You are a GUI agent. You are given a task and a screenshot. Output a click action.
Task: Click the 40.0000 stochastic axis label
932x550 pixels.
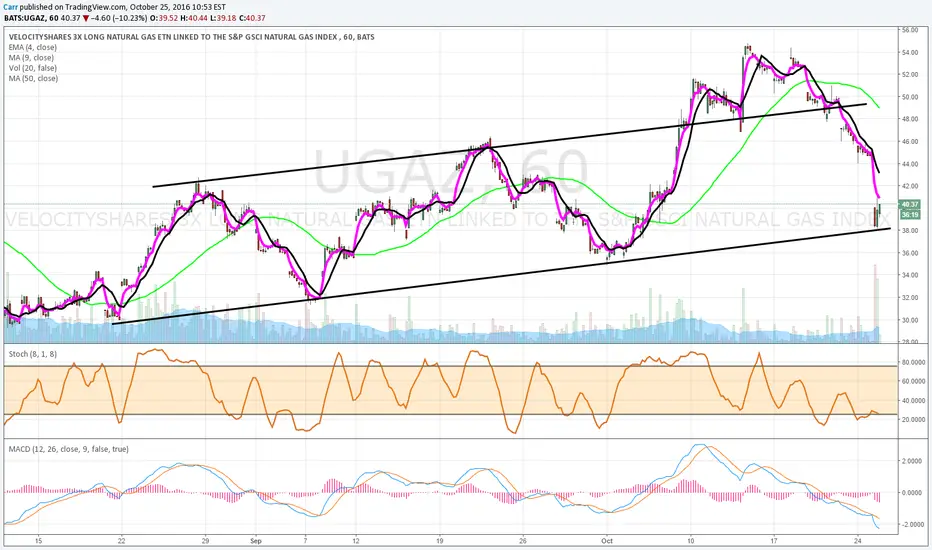[x=913, y=401]
